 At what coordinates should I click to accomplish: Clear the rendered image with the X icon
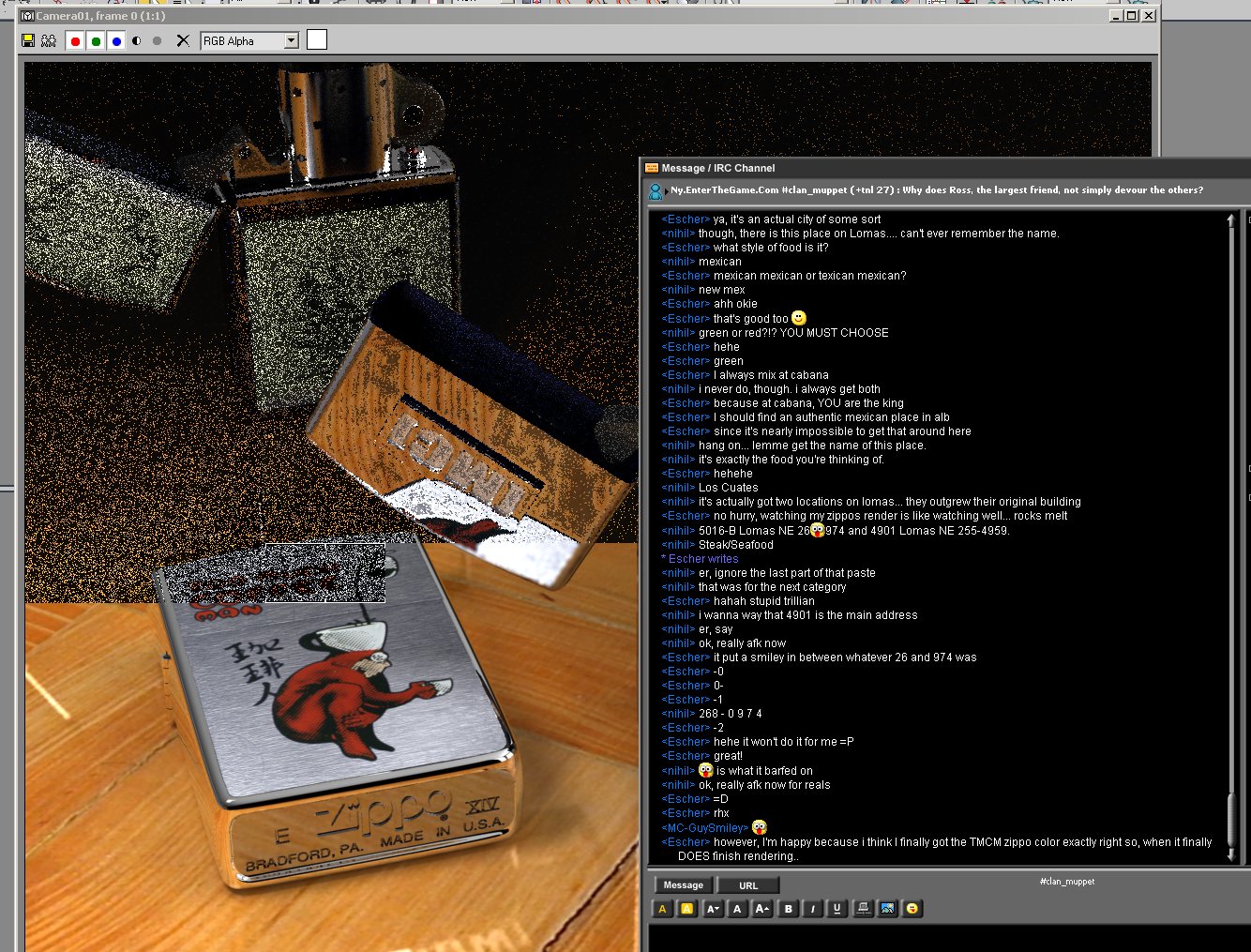tap(183, 40)
